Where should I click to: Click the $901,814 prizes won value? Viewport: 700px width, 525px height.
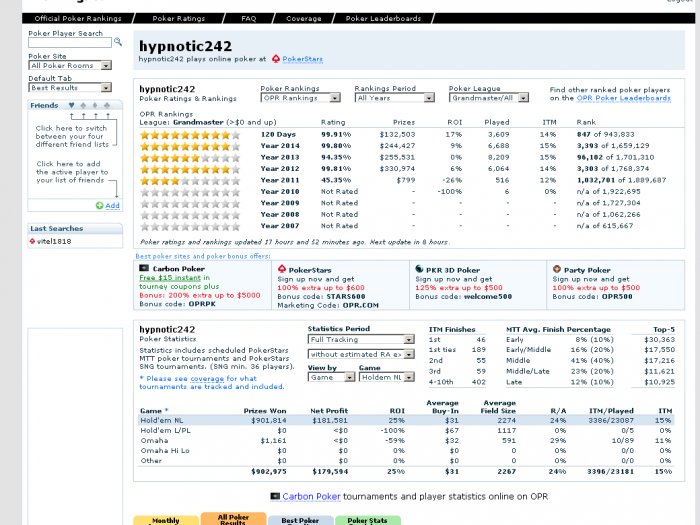click(269, 421)
